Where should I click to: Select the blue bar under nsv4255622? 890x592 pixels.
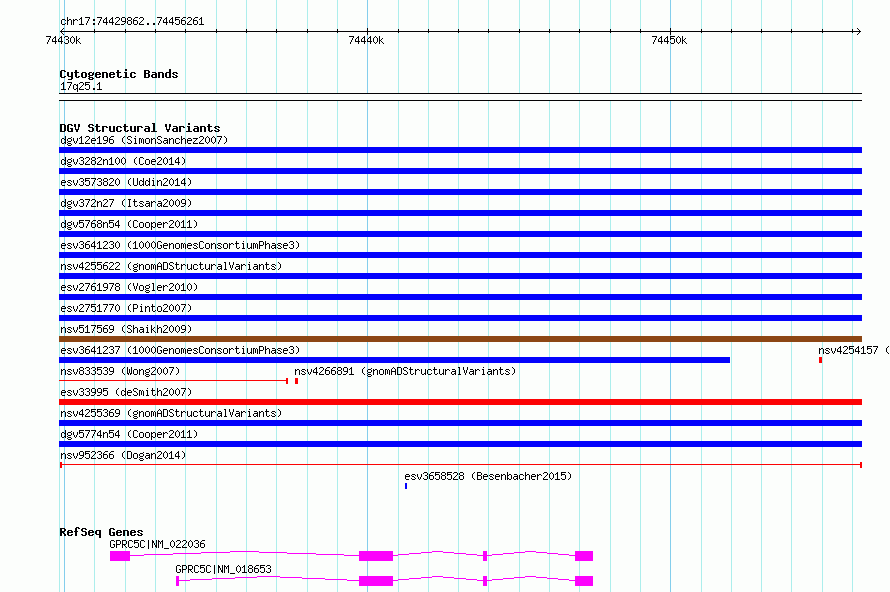pos(460,276)
